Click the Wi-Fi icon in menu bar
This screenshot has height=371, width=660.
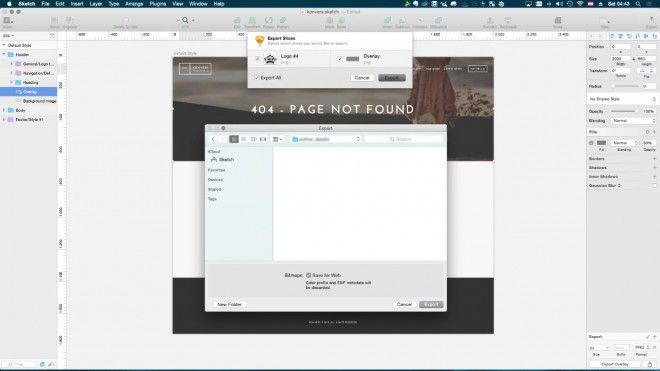(580, 4)
